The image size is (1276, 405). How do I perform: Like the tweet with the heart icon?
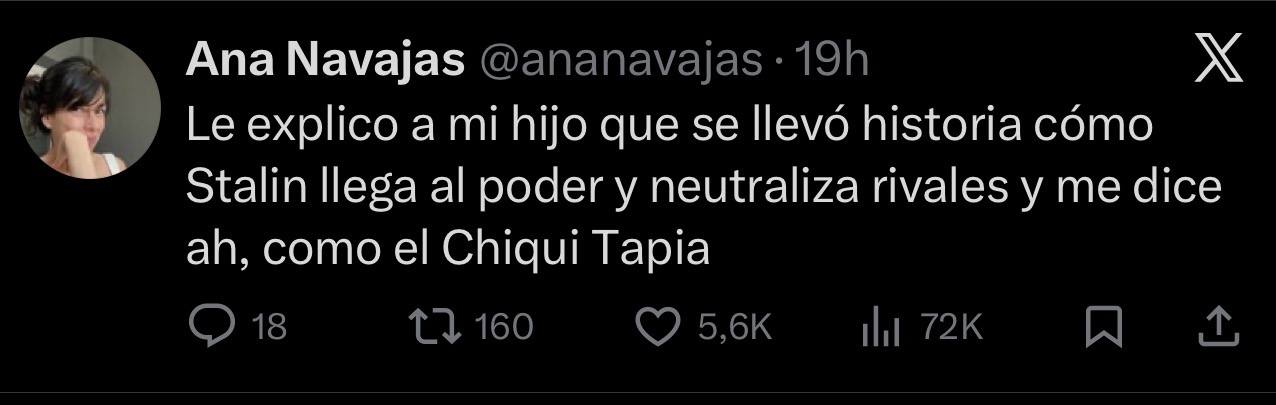pyautogui.click(x=658, y=327)
